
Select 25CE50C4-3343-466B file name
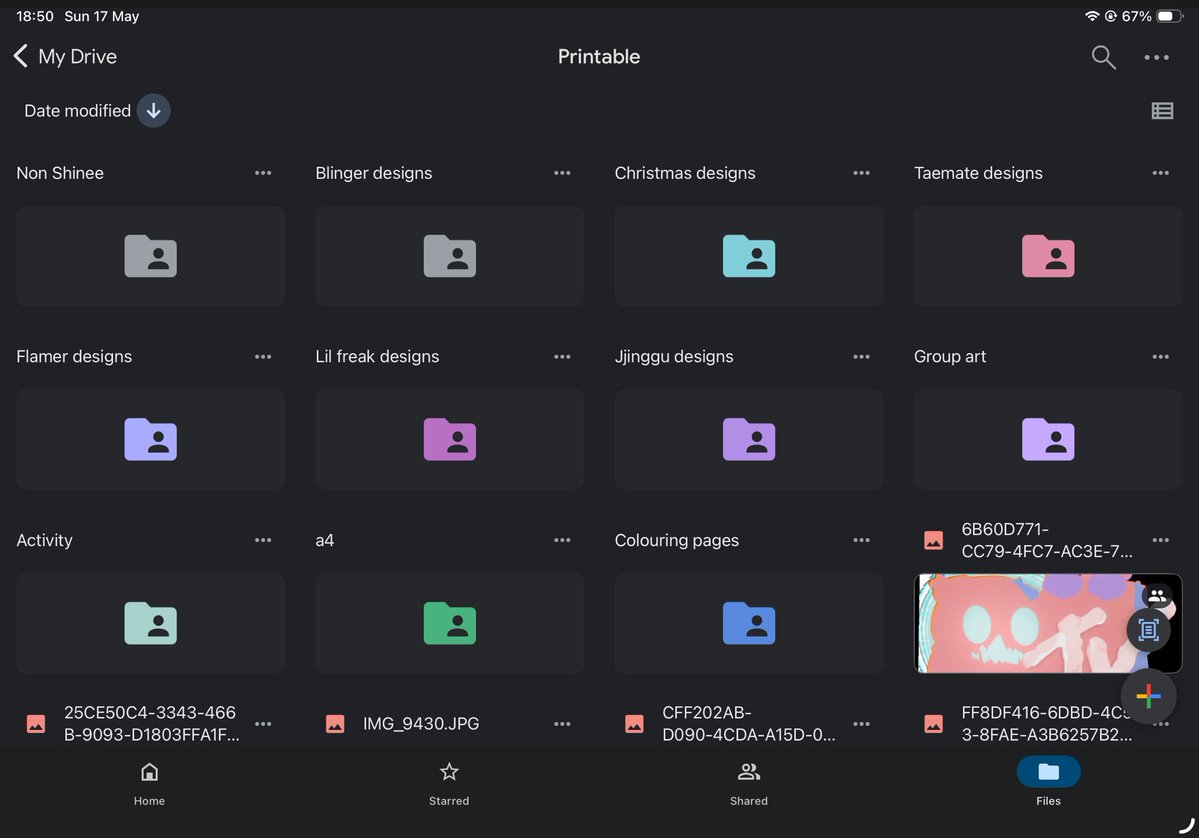coord(151,723)
